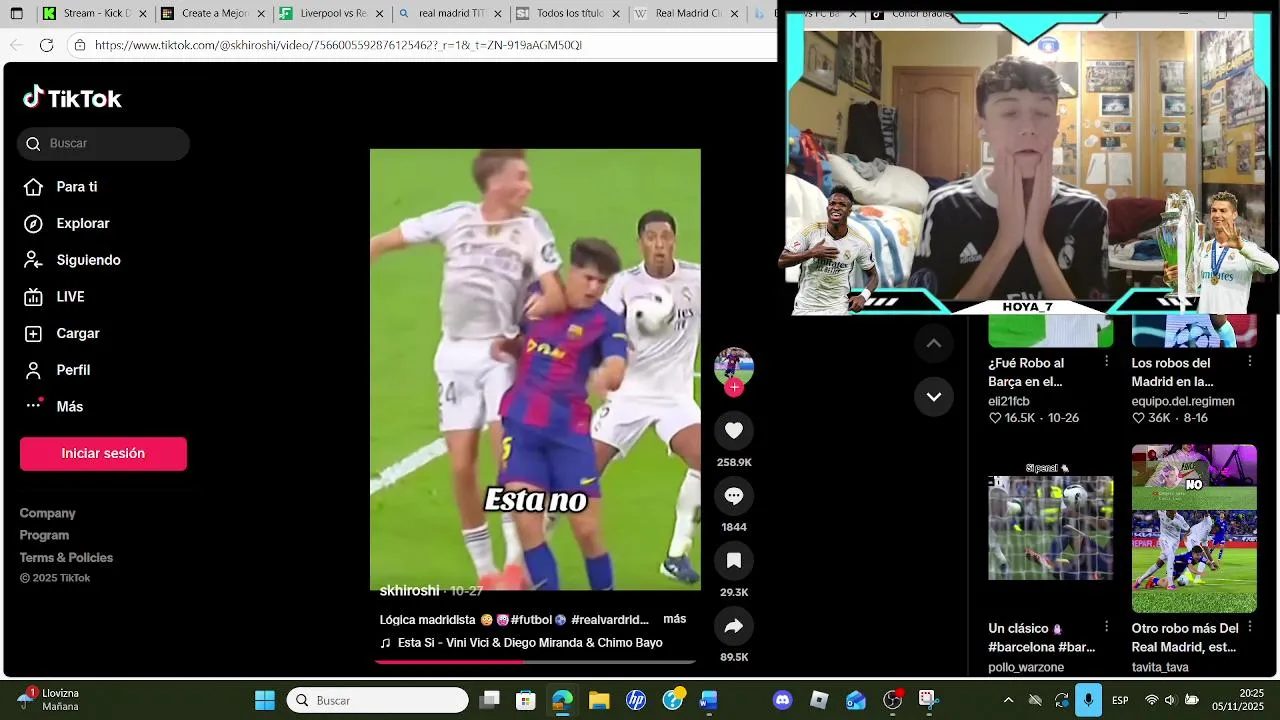Screen dimensions: 1280x720
Task: Click the #futbol hashtag in caption
Action: pyautogui.click(x=531, y=620)
